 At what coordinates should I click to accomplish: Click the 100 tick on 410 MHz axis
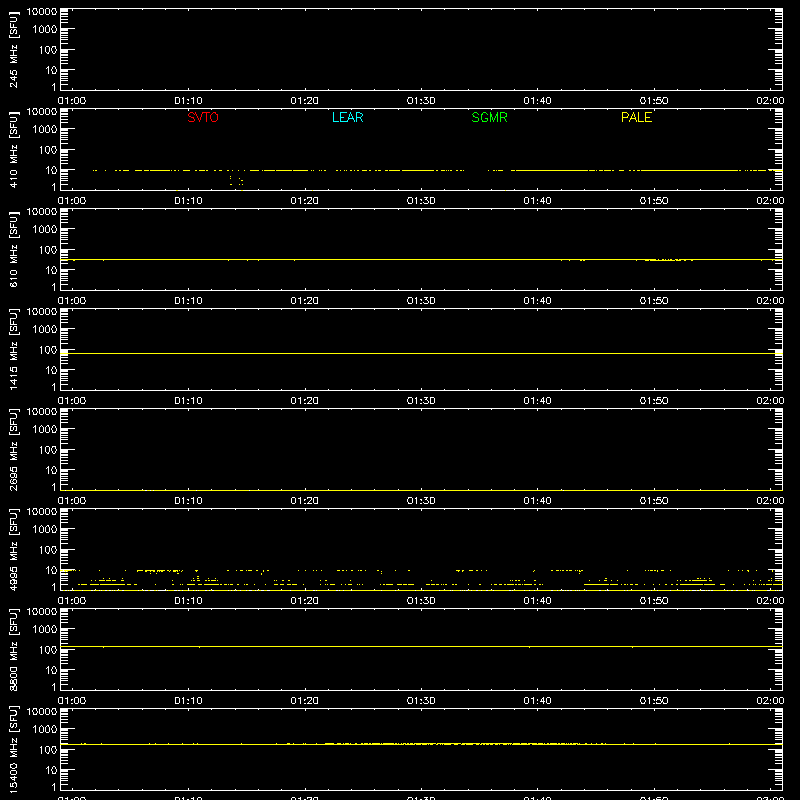click(48, 150)
